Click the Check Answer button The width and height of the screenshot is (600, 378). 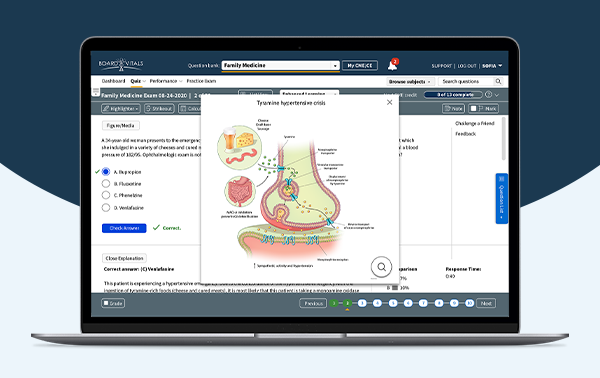pyautogui.click(x=124, y=228)
